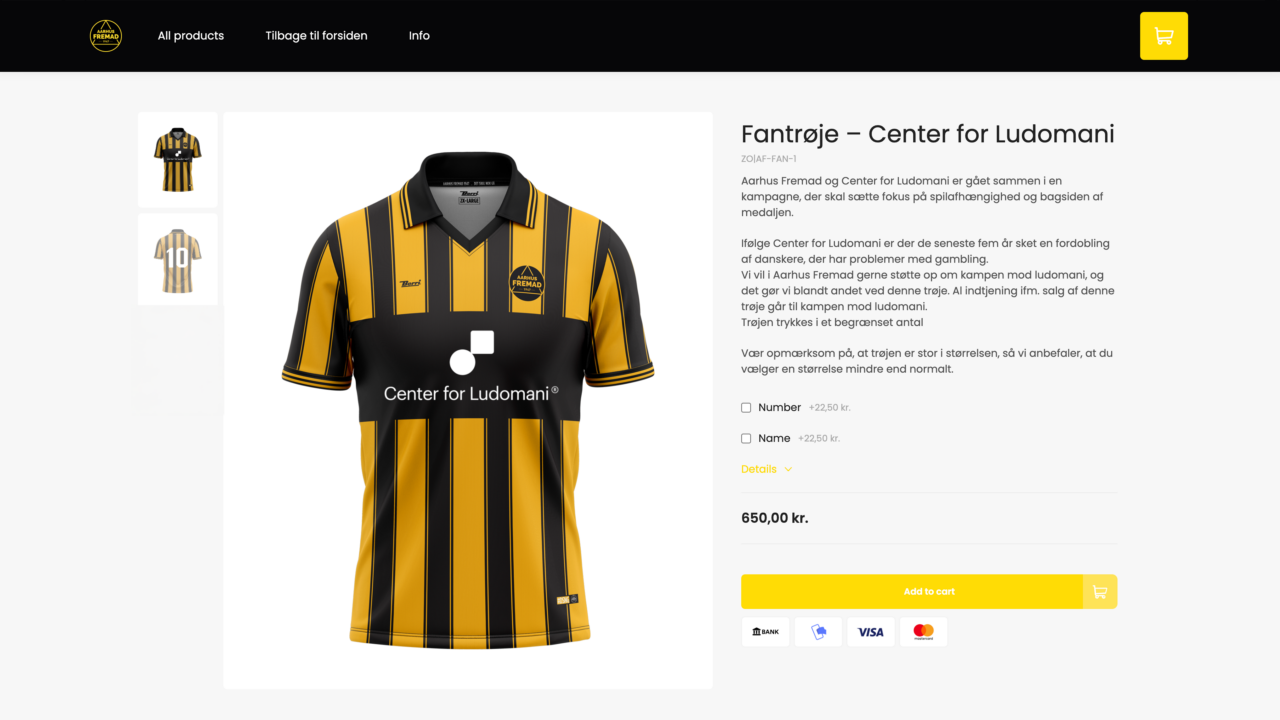Go to Tilbage til forsiden
Viewport: 1280px width, 720px height.
tap(316, 36)
